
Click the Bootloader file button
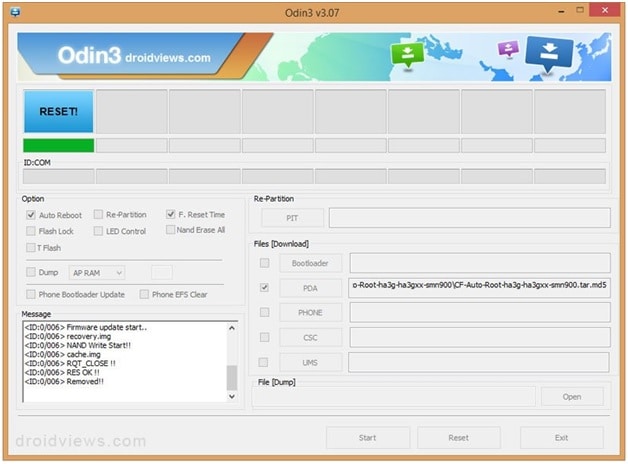click(310, 263)
